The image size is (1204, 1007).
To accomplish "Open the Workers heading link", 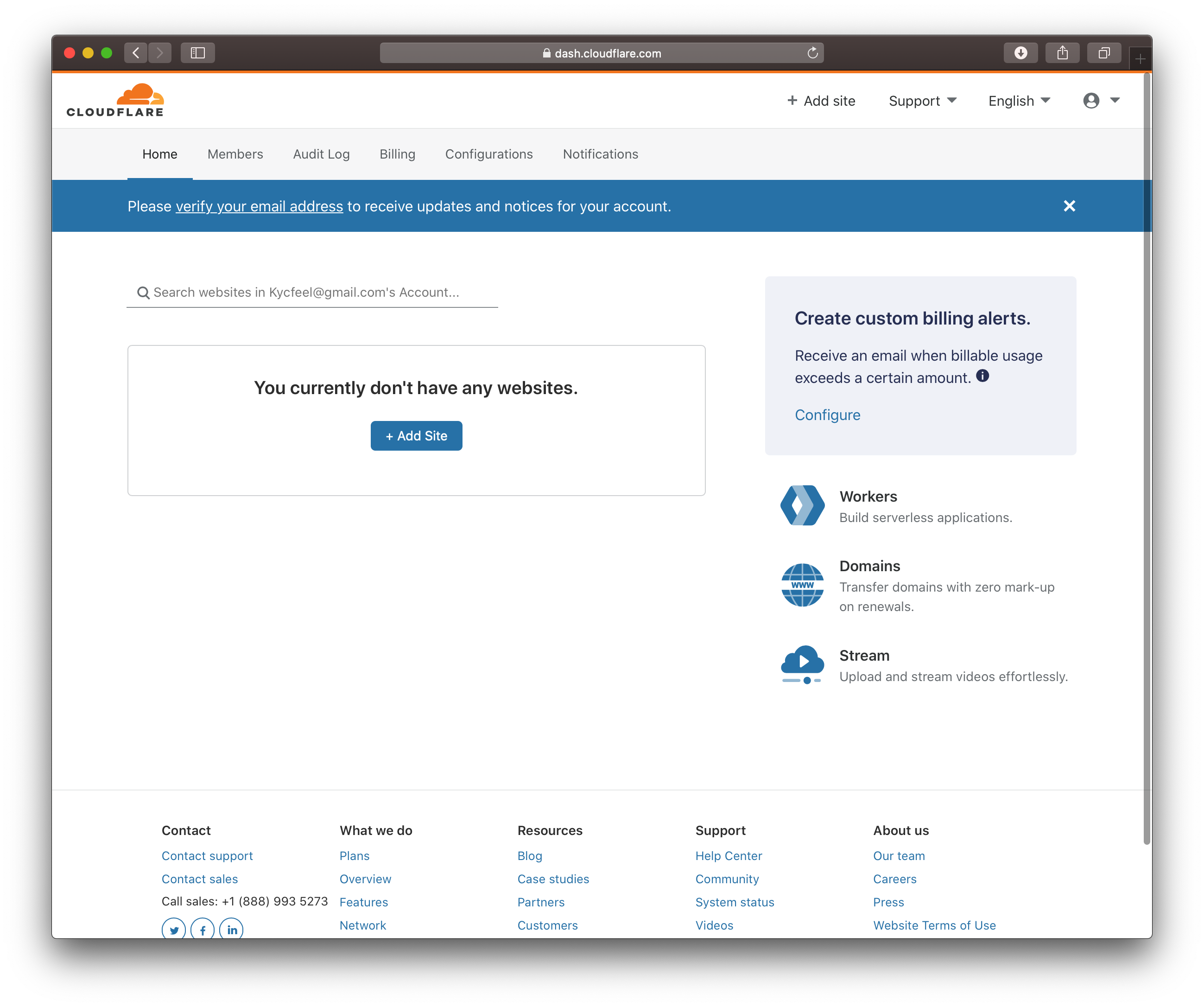I will (x=868, y=496).
